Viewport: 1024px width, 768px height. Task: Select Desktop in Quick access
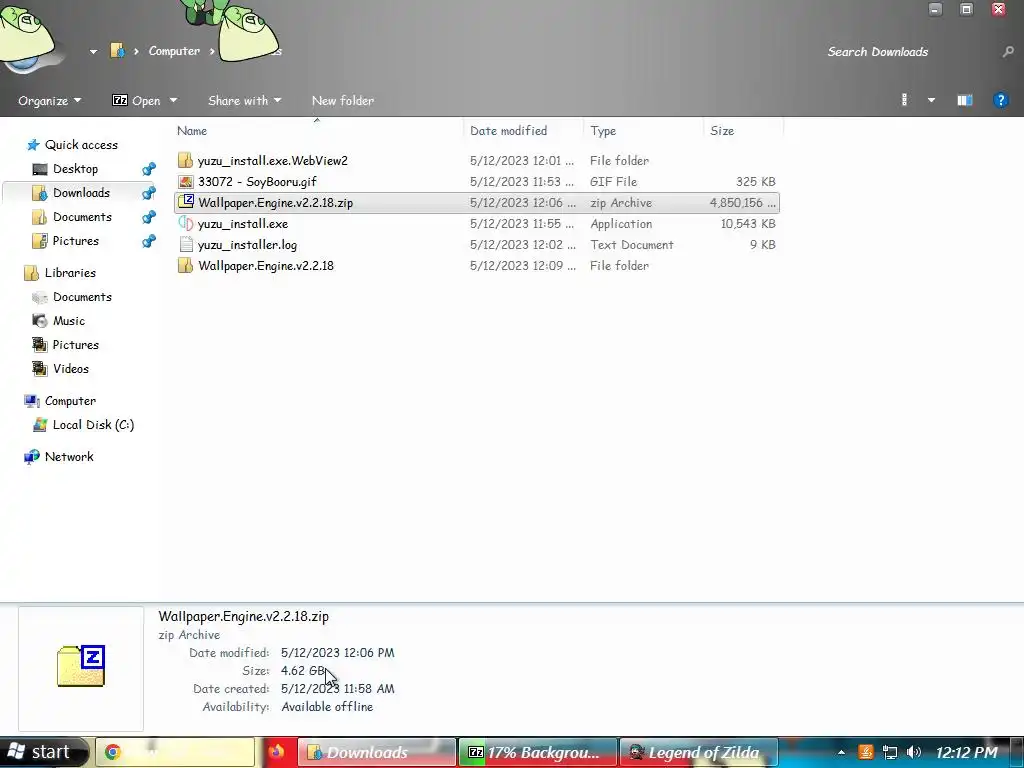(x=75, y=169)
